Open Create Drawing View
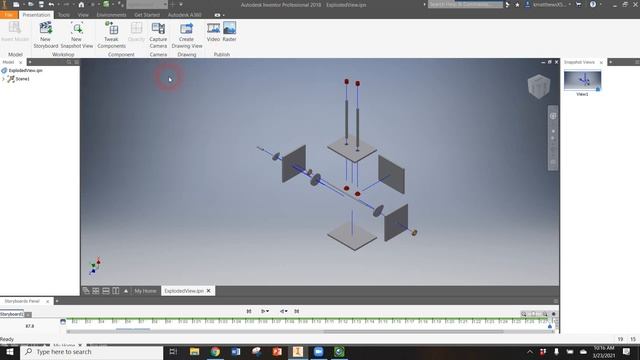This screenshot has height=360, width=640. tap(187, 35)
